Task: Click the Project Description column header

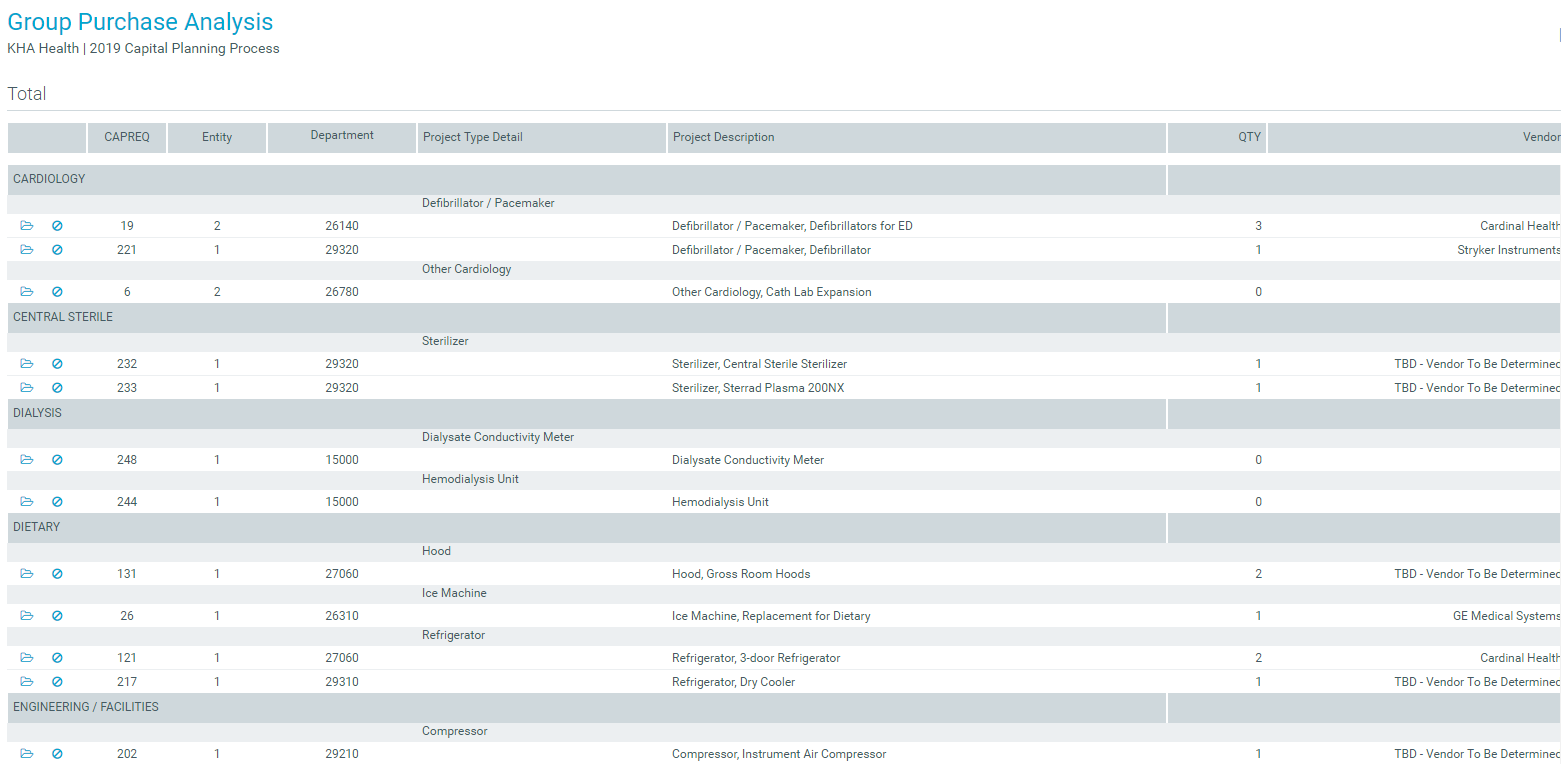Action: (x=916, y=138)
